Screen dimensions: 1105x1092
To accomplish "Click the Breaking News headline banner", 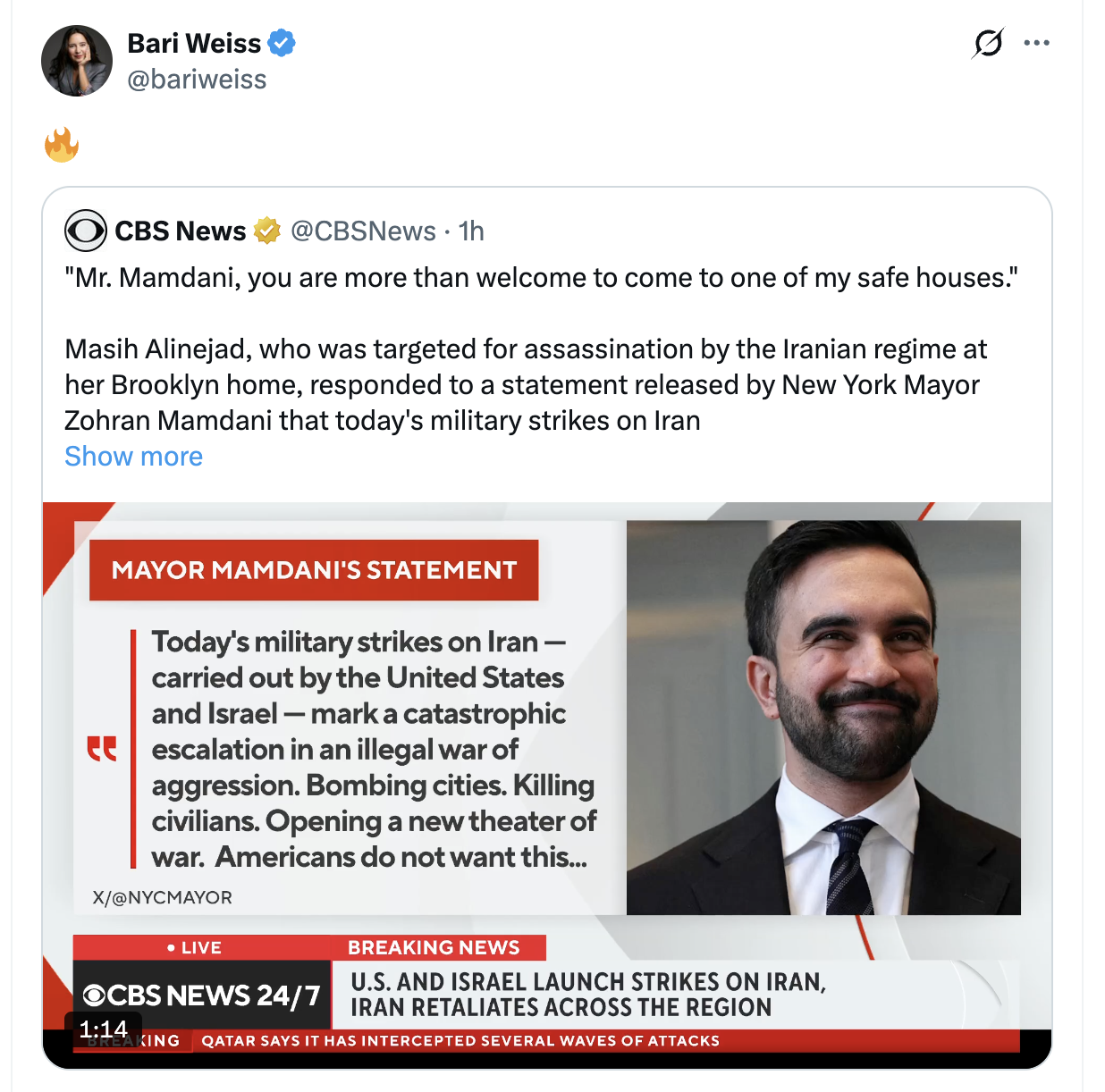I will pos(586,994).
